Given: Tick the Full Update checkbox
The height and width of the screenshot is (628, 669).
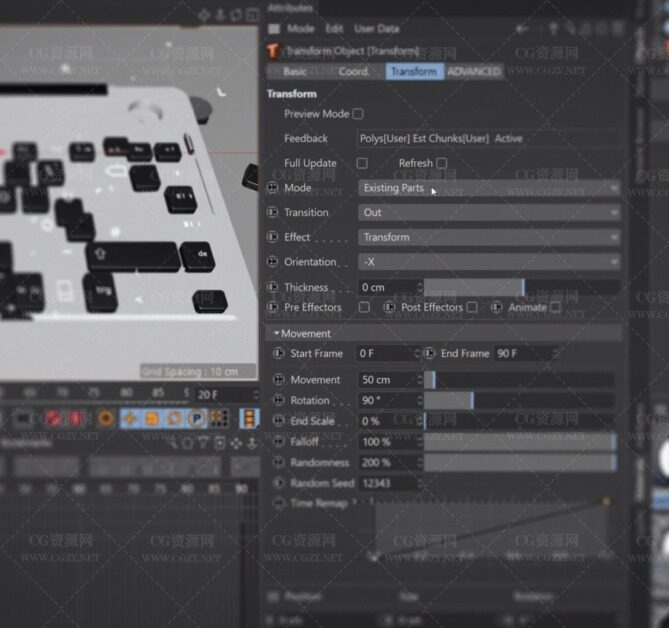Looking at the screenshot, I should 362,163.
